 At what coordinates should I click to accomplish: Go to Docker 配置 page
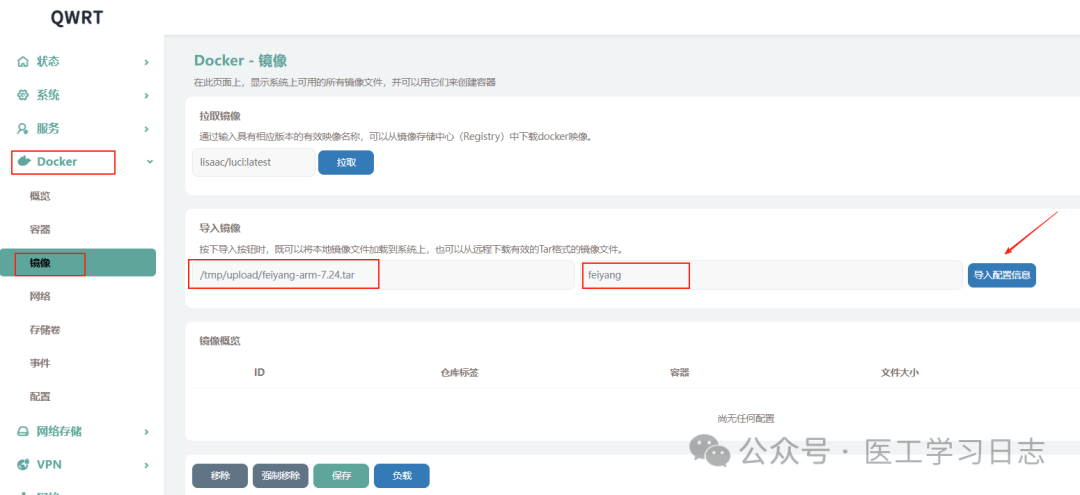pyautogui.click(x=40, y=397)
